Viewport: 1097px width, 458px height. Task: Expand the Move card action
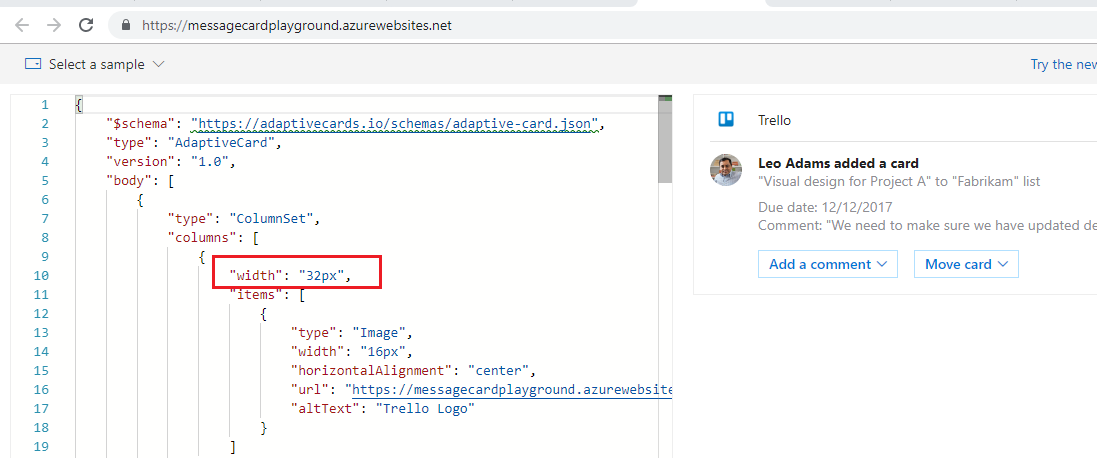(966, 264)
